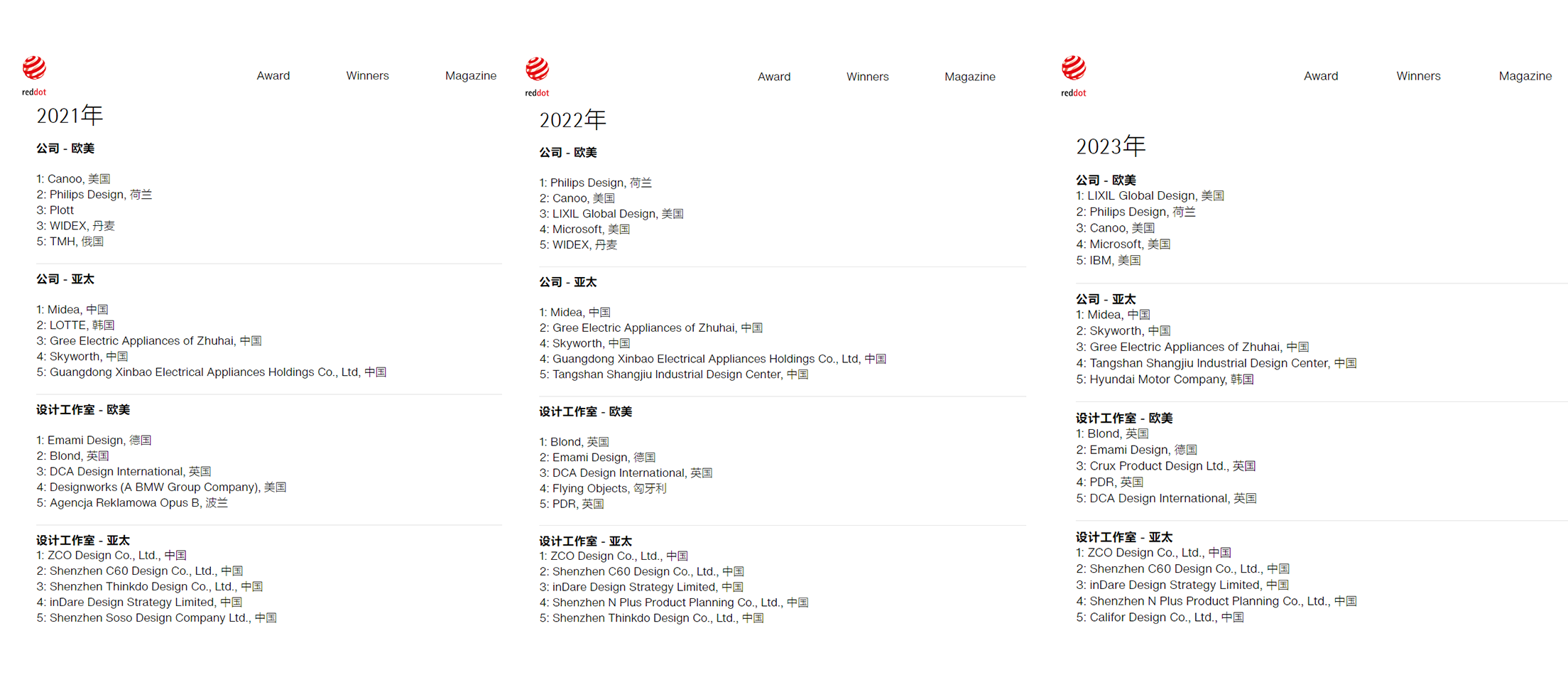Click '1: Canoo, 美国' in the 2021 list
This screenshot has width=1568, height=675.
(x=73, y=178)
